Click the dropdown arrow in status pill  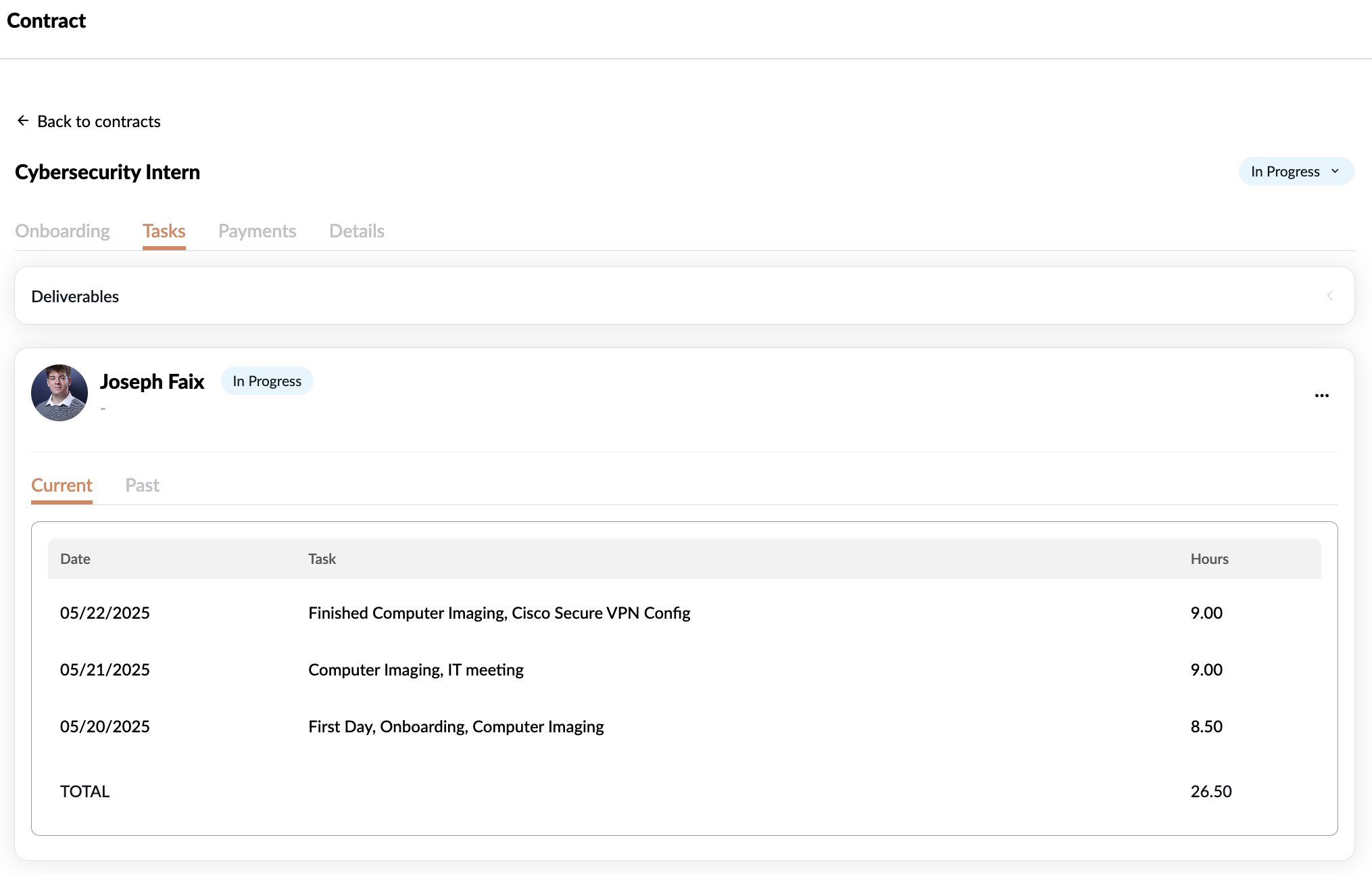point(1335,172)
